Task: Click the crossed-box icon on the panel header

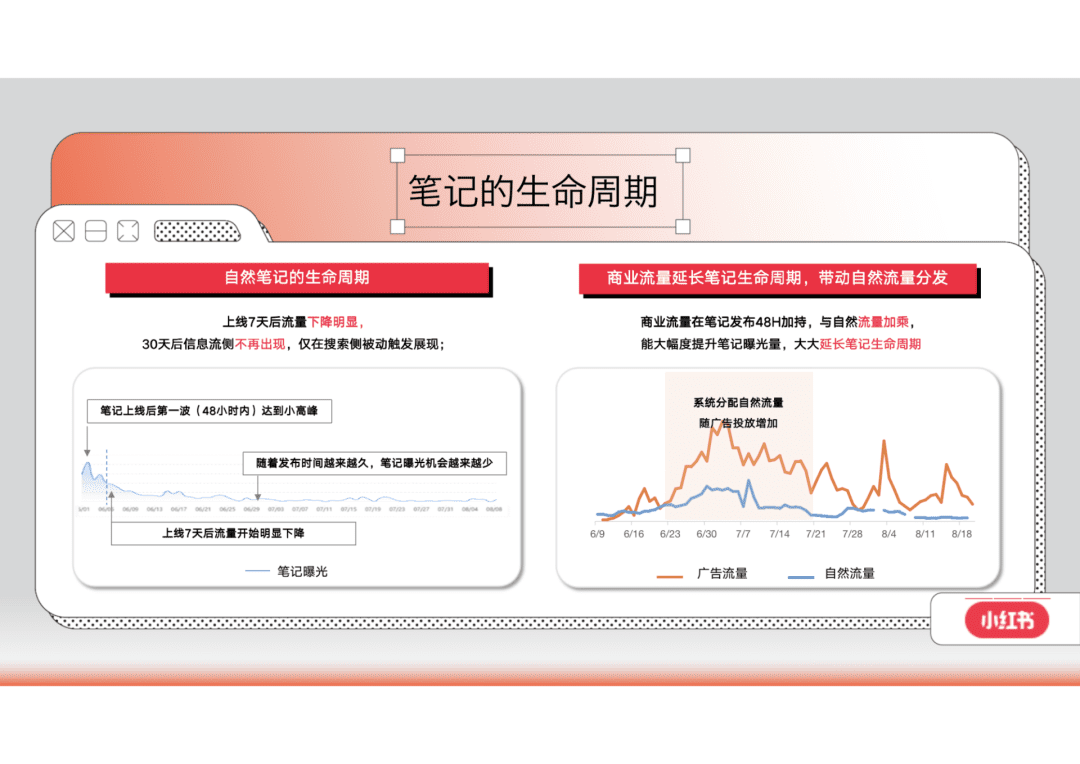Action: [63, 232]
